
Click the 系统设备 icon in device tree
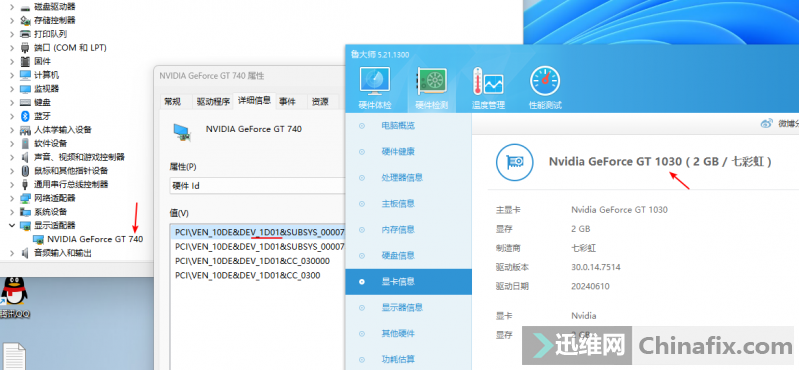[x=25, y=212]
